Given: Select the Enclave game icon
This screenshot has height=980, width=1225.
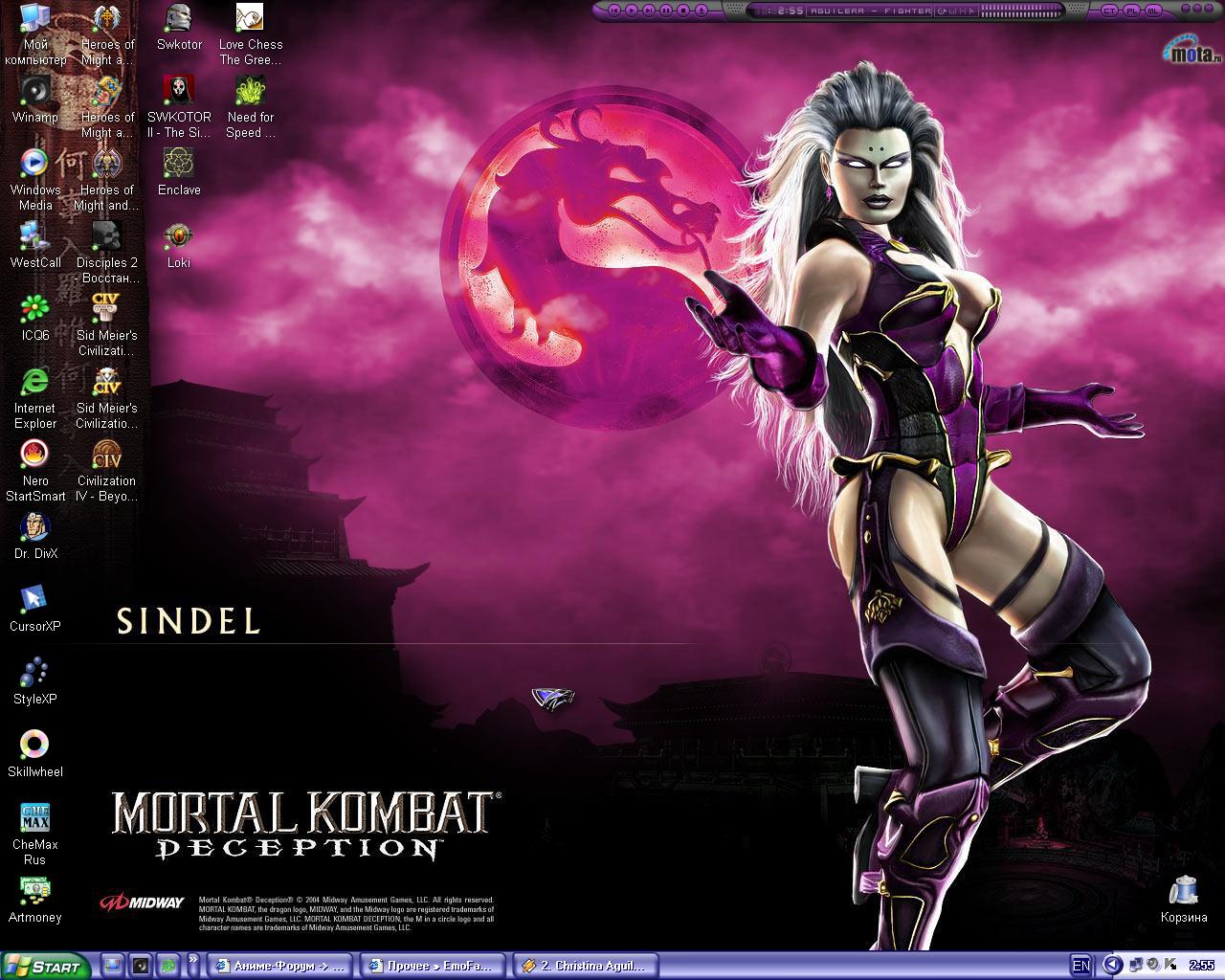Looking at the screenshot, I should 179,172.
